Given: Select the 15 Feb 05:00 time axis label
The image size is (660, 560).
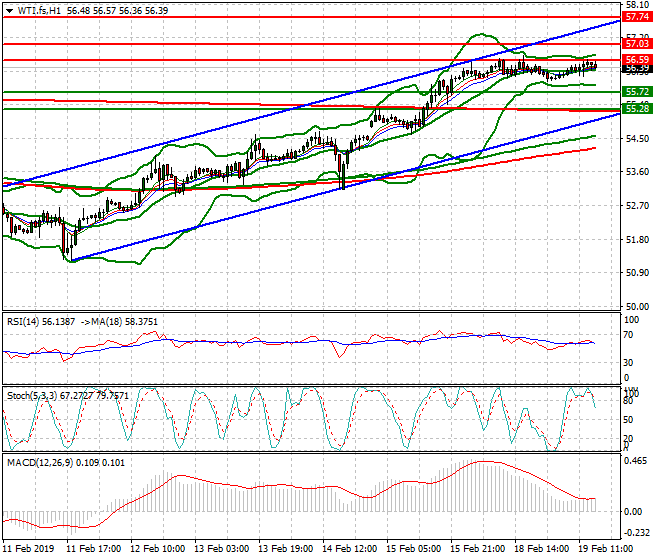Looking at the screenshot, I should (413, 549).
